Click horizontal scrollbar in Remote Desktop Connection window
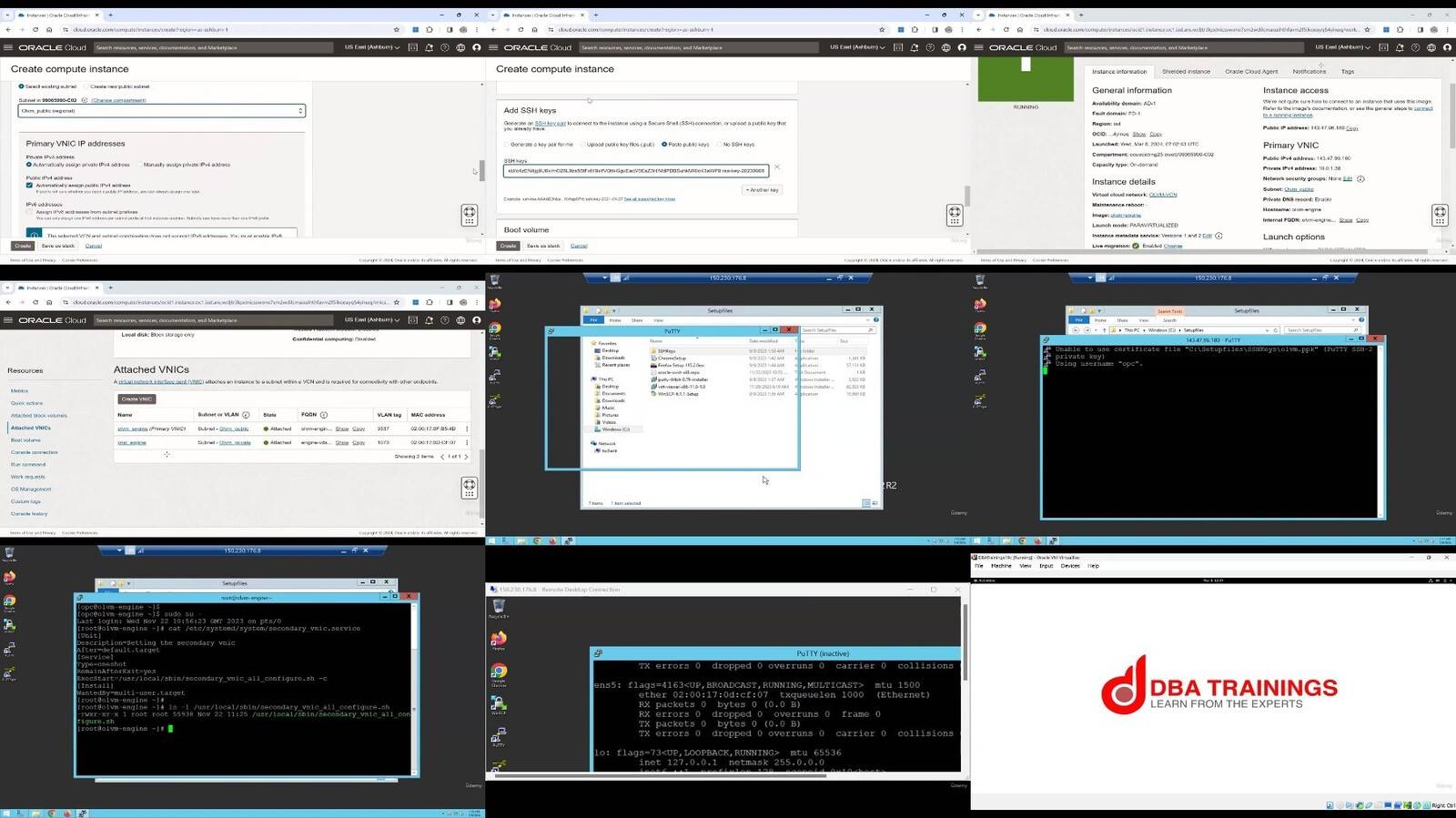Viewport: 1456px width, 818px height. [661, 775]
